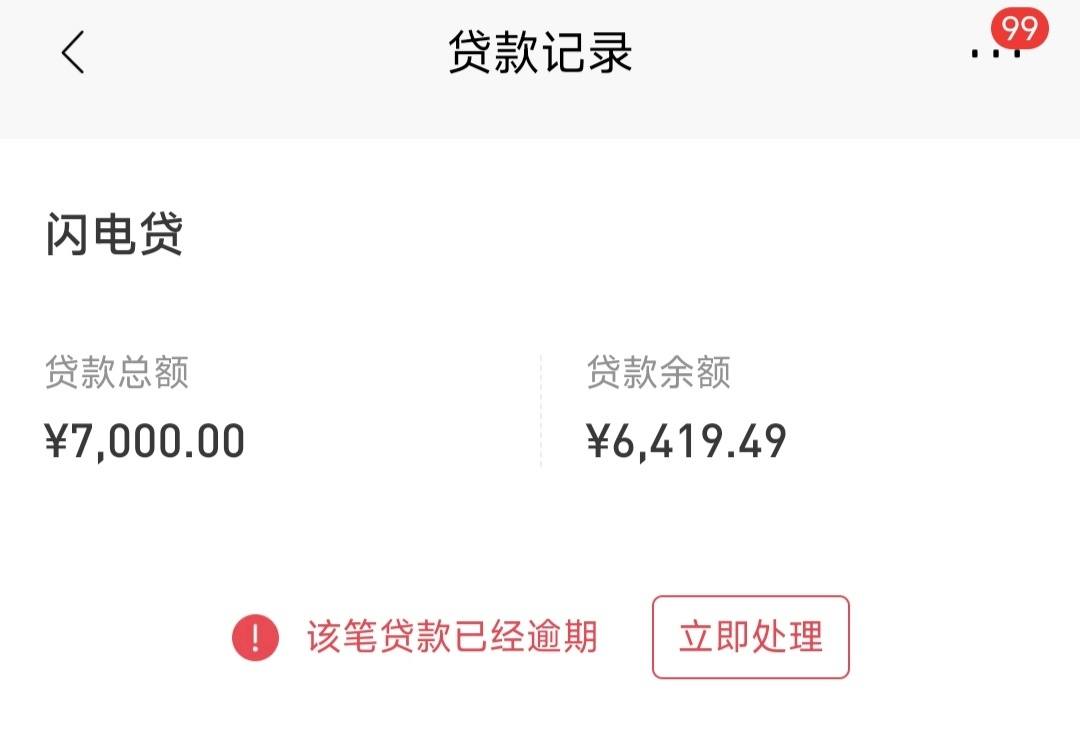Tap the 贷款余额 label
The height and width of the screenshot is (743, 1080).
(x=658, y=373)
